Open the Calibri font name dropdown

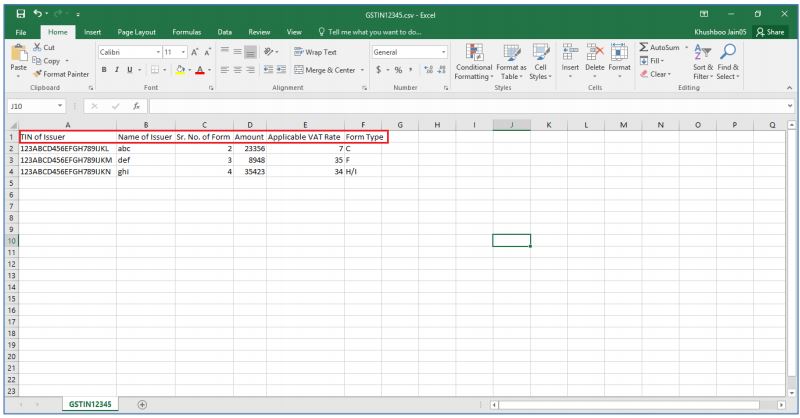[158, 52]
